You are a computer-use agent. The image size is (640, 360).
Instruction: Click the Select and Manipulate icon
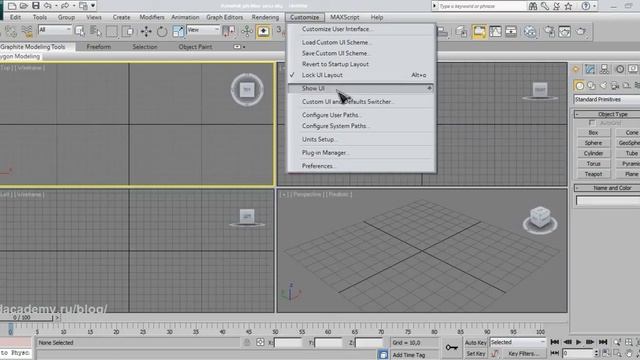point(247,31)
